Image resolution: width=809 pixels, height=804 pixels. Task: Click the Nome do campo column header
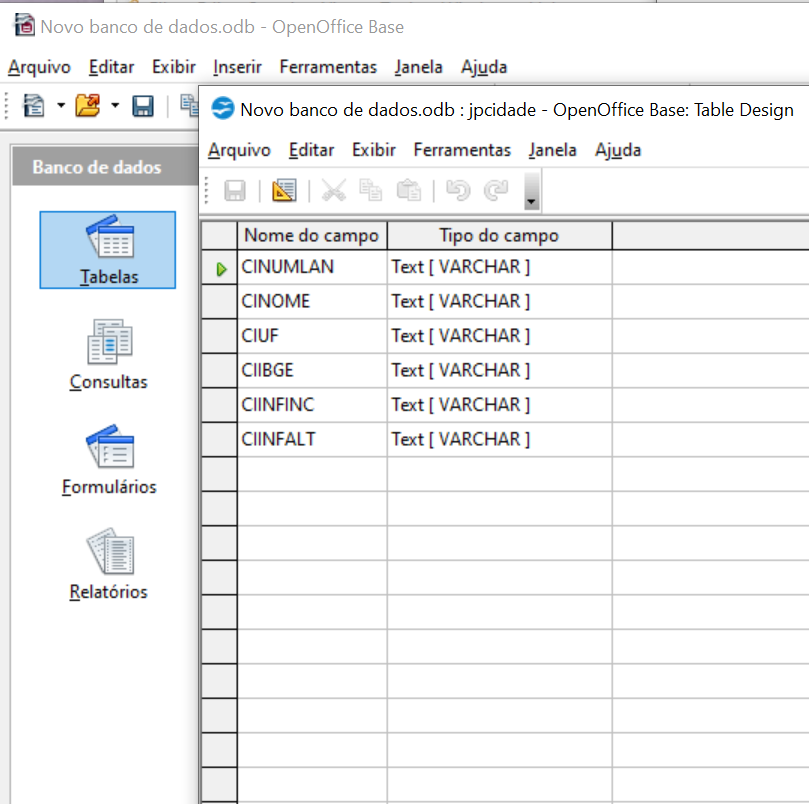point(311,236)
